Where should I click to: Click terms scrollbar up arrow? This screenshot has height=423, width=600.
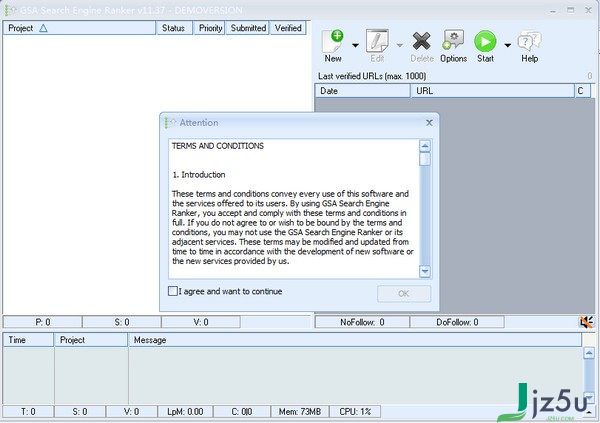click(425, 146)
